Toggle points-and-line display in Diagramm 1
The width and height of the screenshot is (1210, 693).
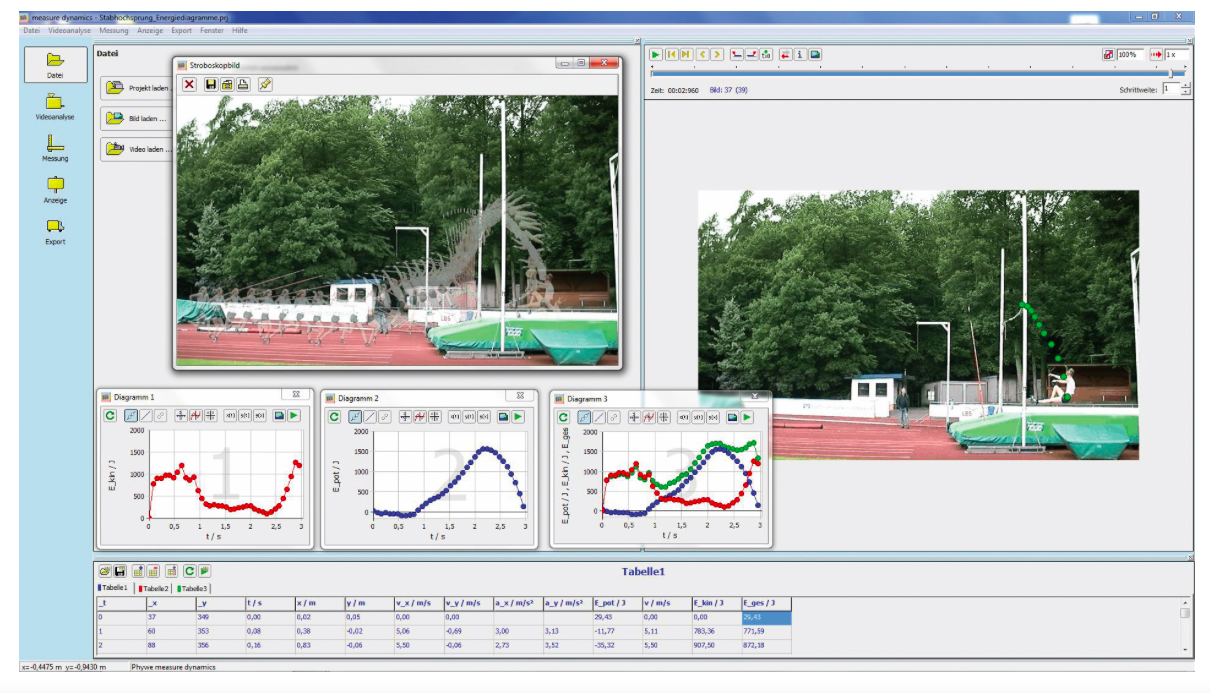point(131,415)
